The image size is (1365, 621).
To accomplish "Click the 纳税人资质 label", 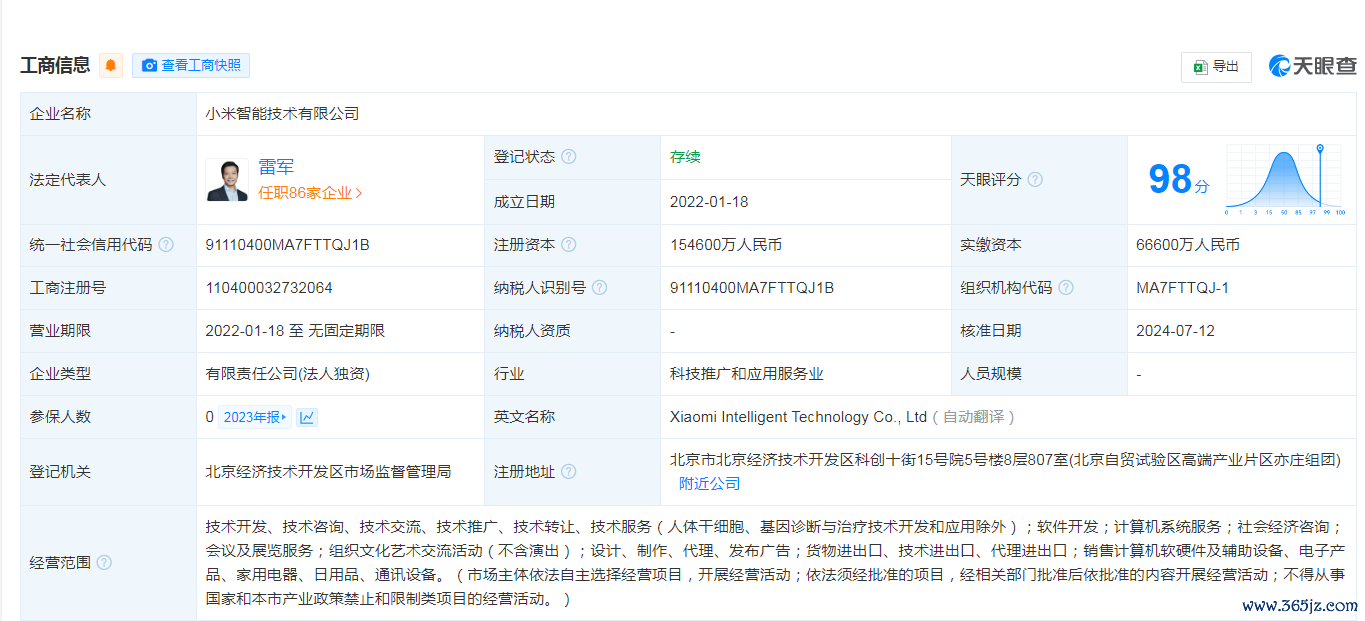I will pyautogui.click(x=532, y=331).
